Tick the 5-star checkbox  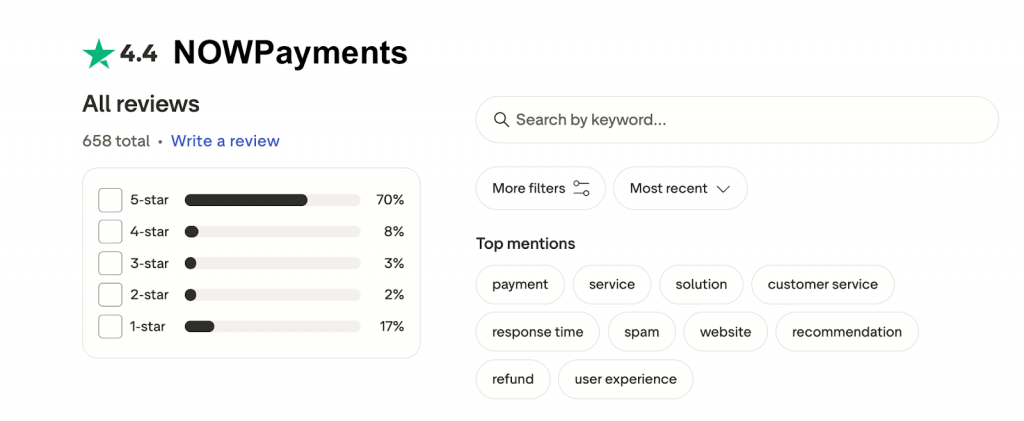click(x=110, y=200)
